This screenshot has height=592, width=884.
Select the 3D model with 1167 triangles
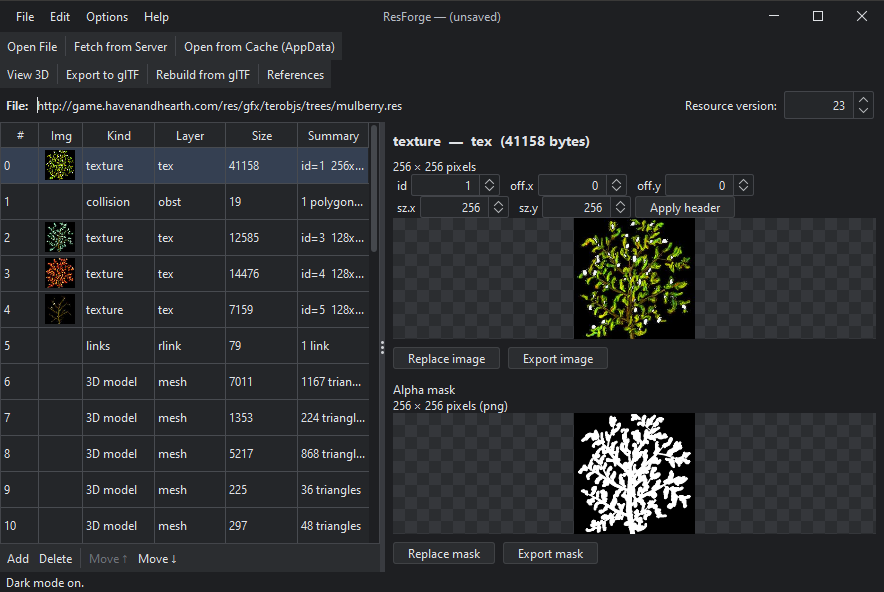click(x=184, y=382)
